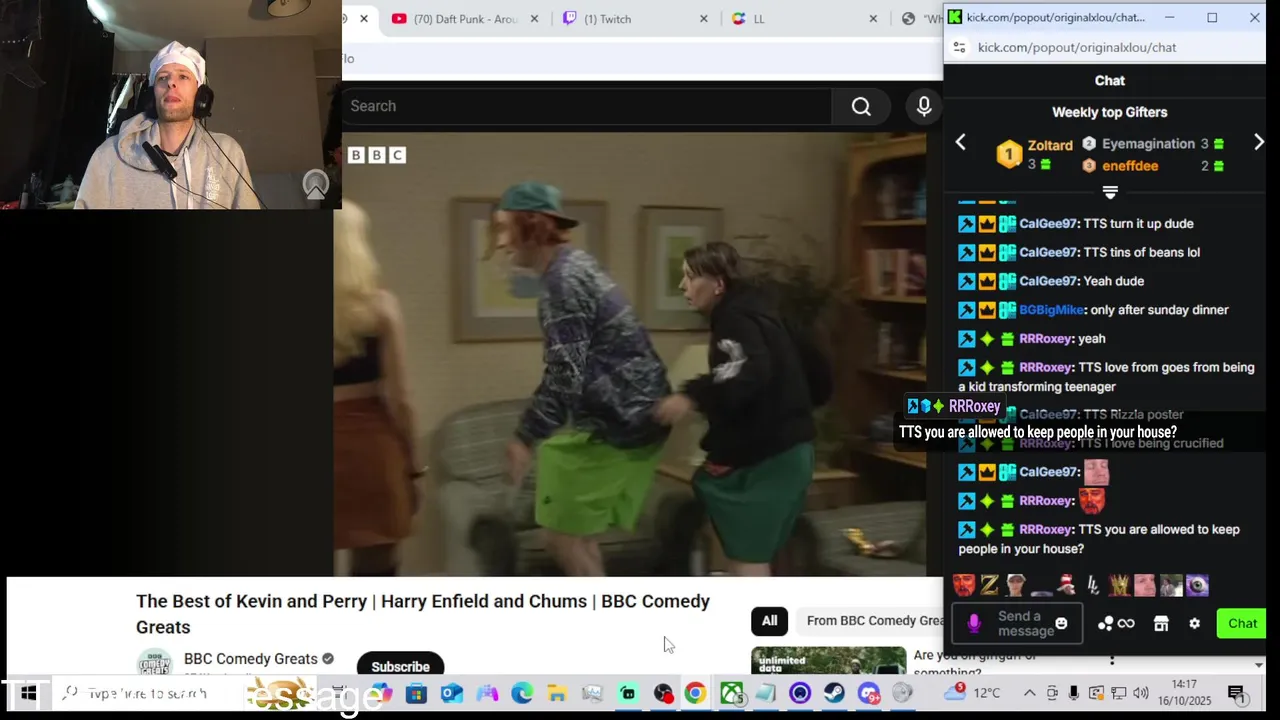Screen dimensions: 1280x720
Task: Insert the purple eyeball emote
Action: click(1198, 585)
